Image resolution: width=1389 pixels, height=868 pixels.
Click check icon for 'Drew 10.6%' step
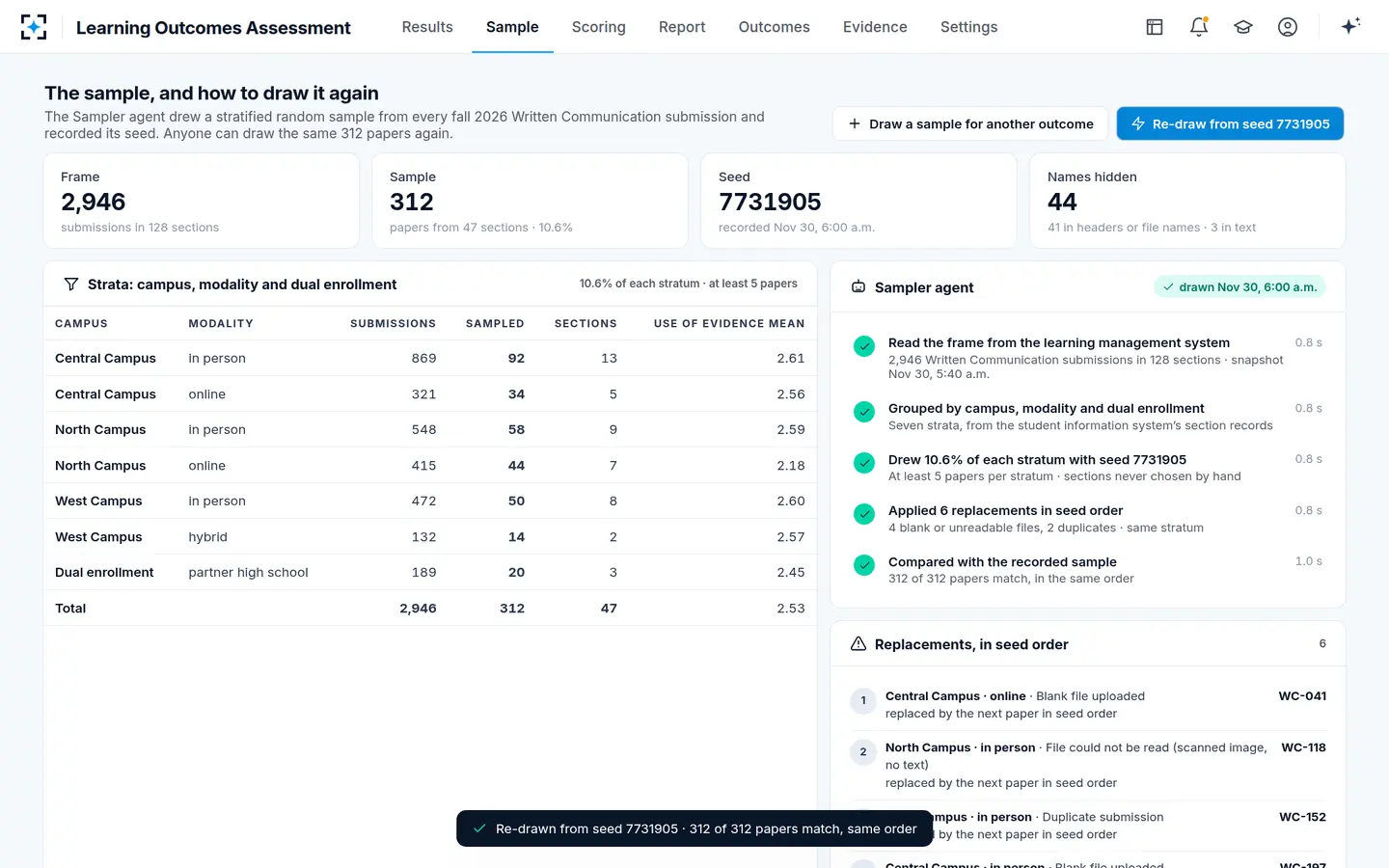click(x=864, y=463)
